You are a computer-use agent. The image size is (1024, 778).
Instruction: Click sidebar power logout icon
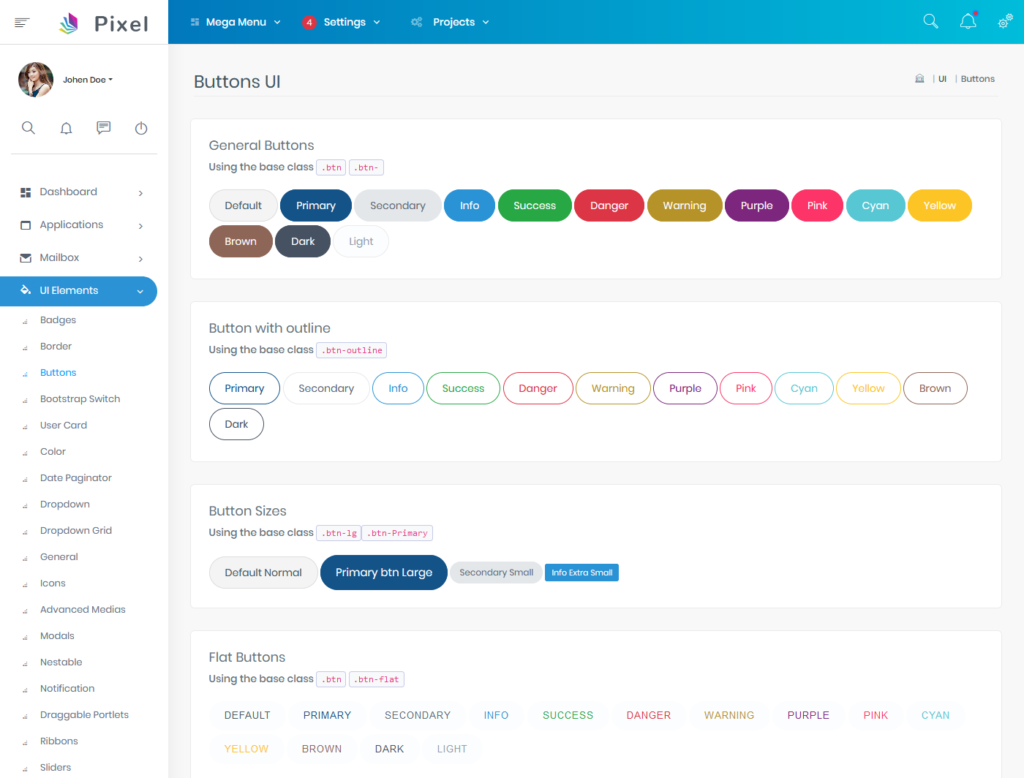(x=141, y=128)
